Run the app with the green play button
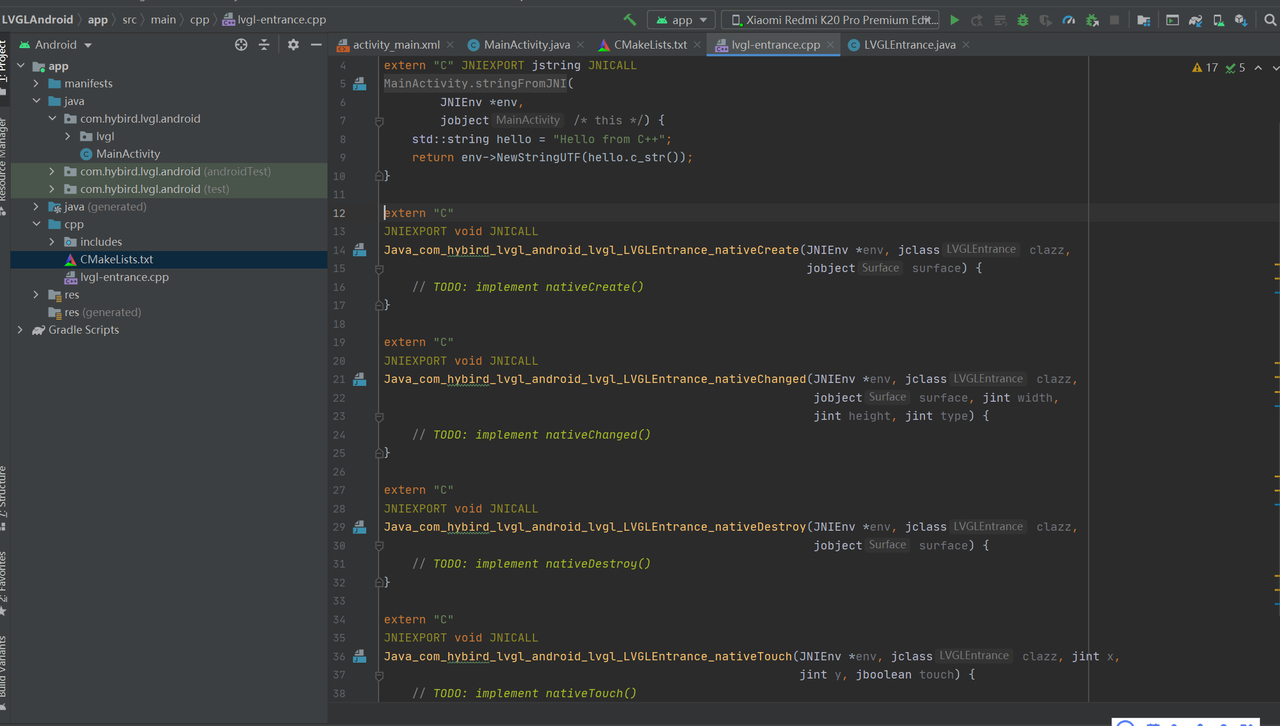The height and width of the screenshot is (726, 1280). [954, 20]
